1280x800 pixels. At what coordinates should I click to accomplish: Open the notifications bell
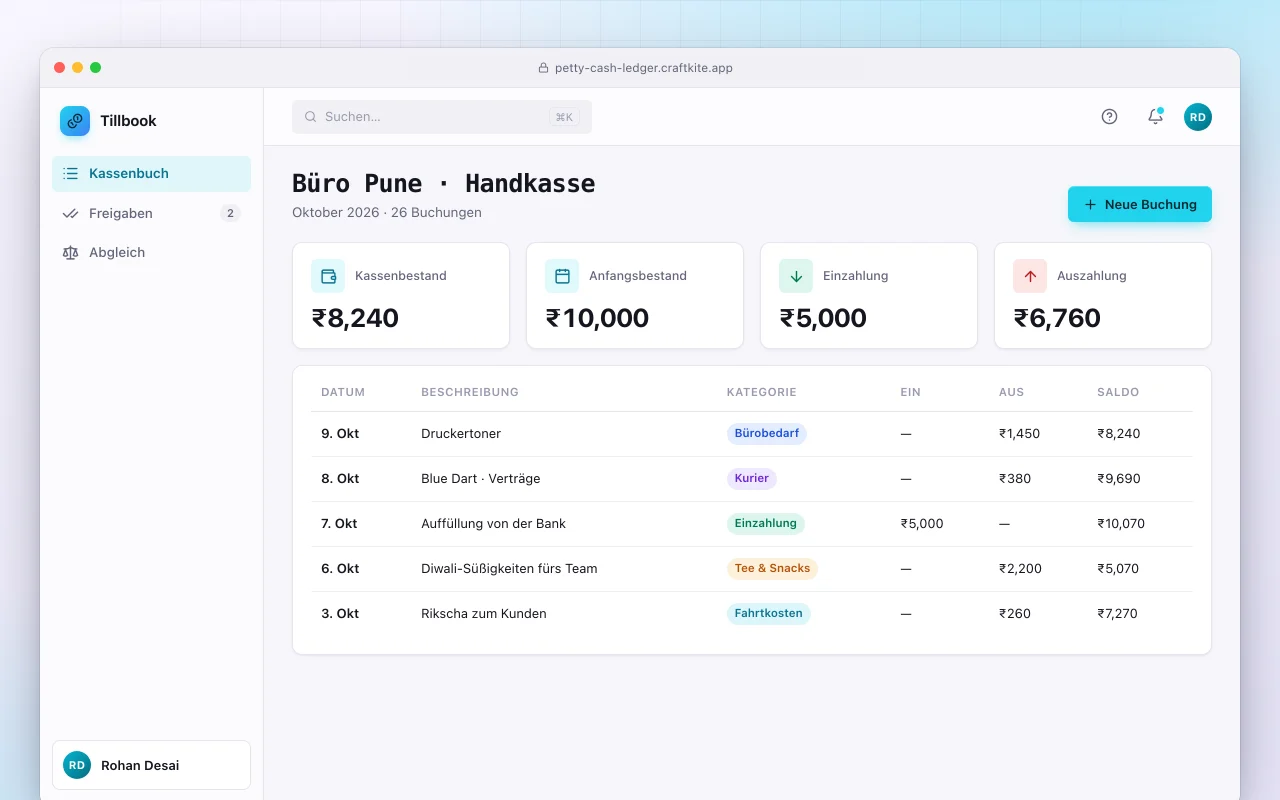pyautogui.click(x=1155, y=117)
